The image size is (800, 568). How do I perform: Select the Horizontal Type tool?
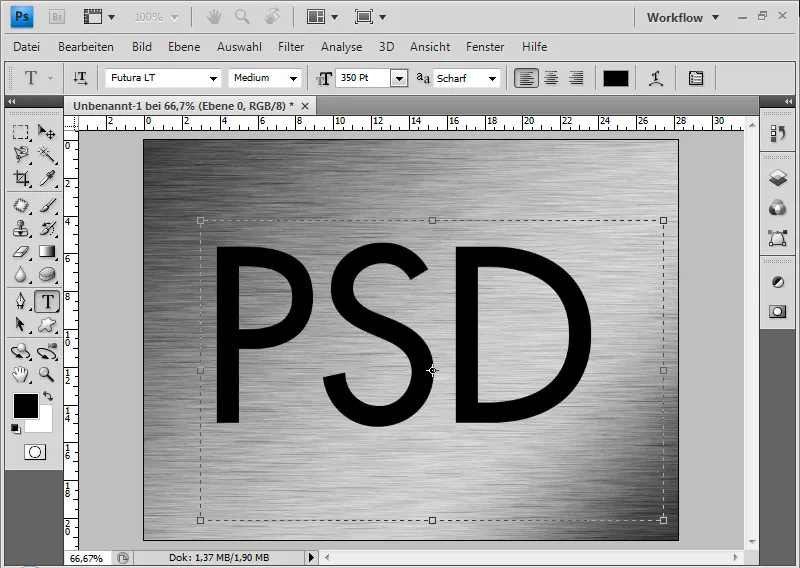(47, 302)
